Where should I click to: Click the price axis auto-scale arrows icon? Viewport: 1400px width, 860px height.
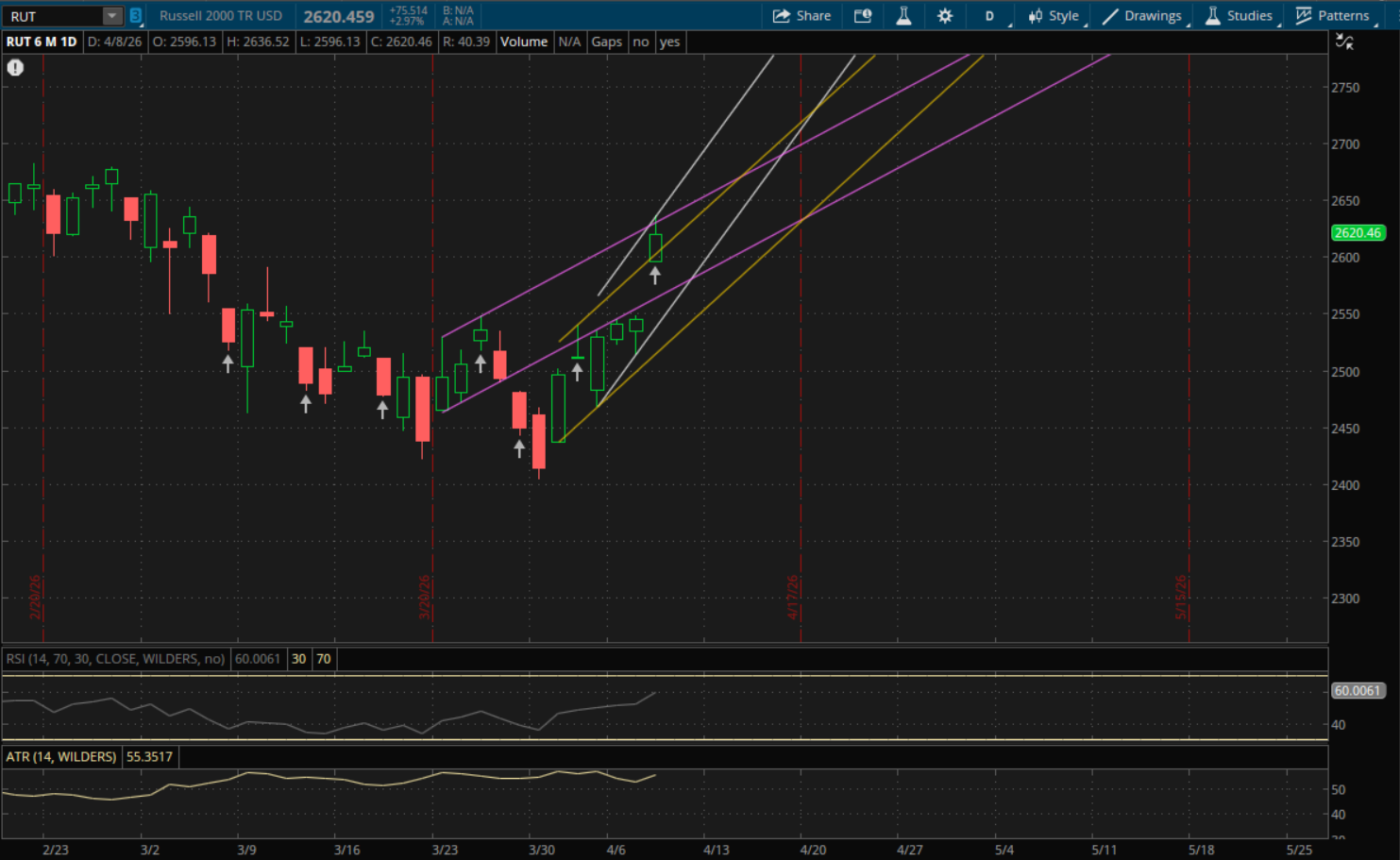click(1344, 42)
